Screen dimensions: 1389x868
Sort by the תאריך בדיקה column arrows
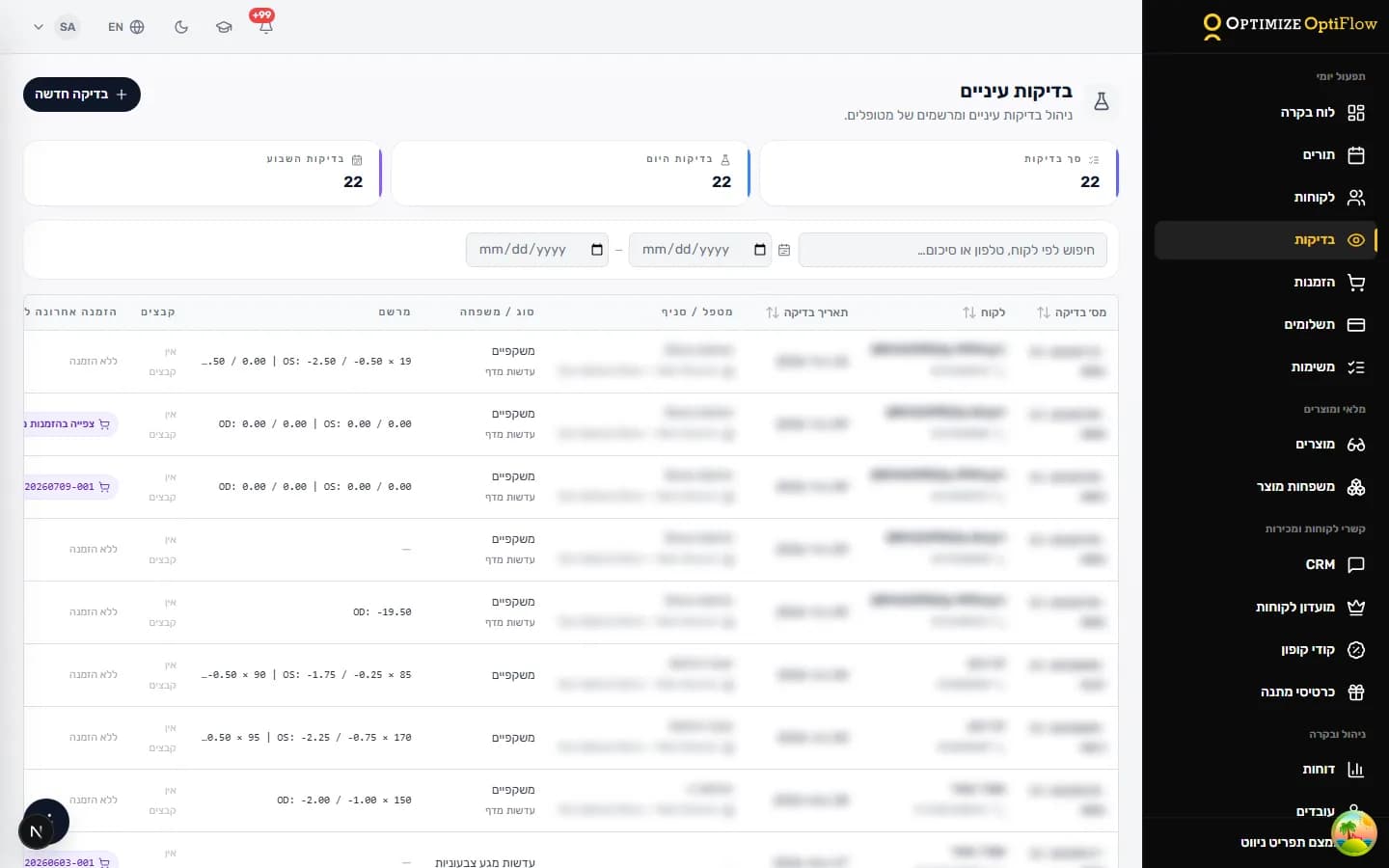pyautogui.click(x=773, y=312)
